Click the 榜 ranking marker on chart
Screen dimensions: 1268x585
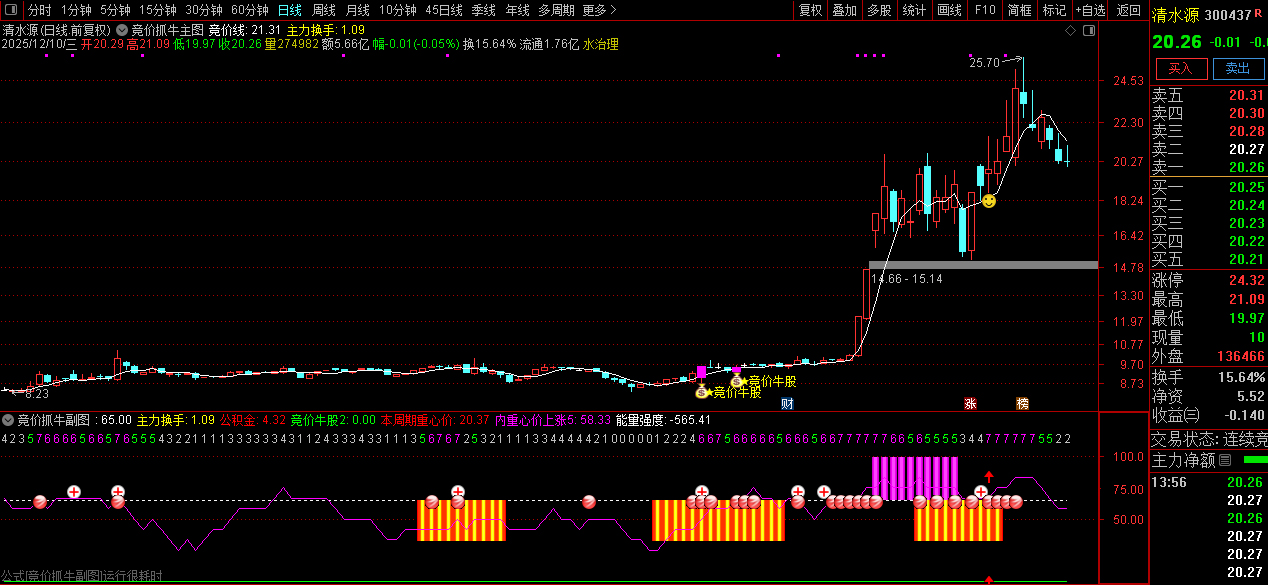(1022, 404)
